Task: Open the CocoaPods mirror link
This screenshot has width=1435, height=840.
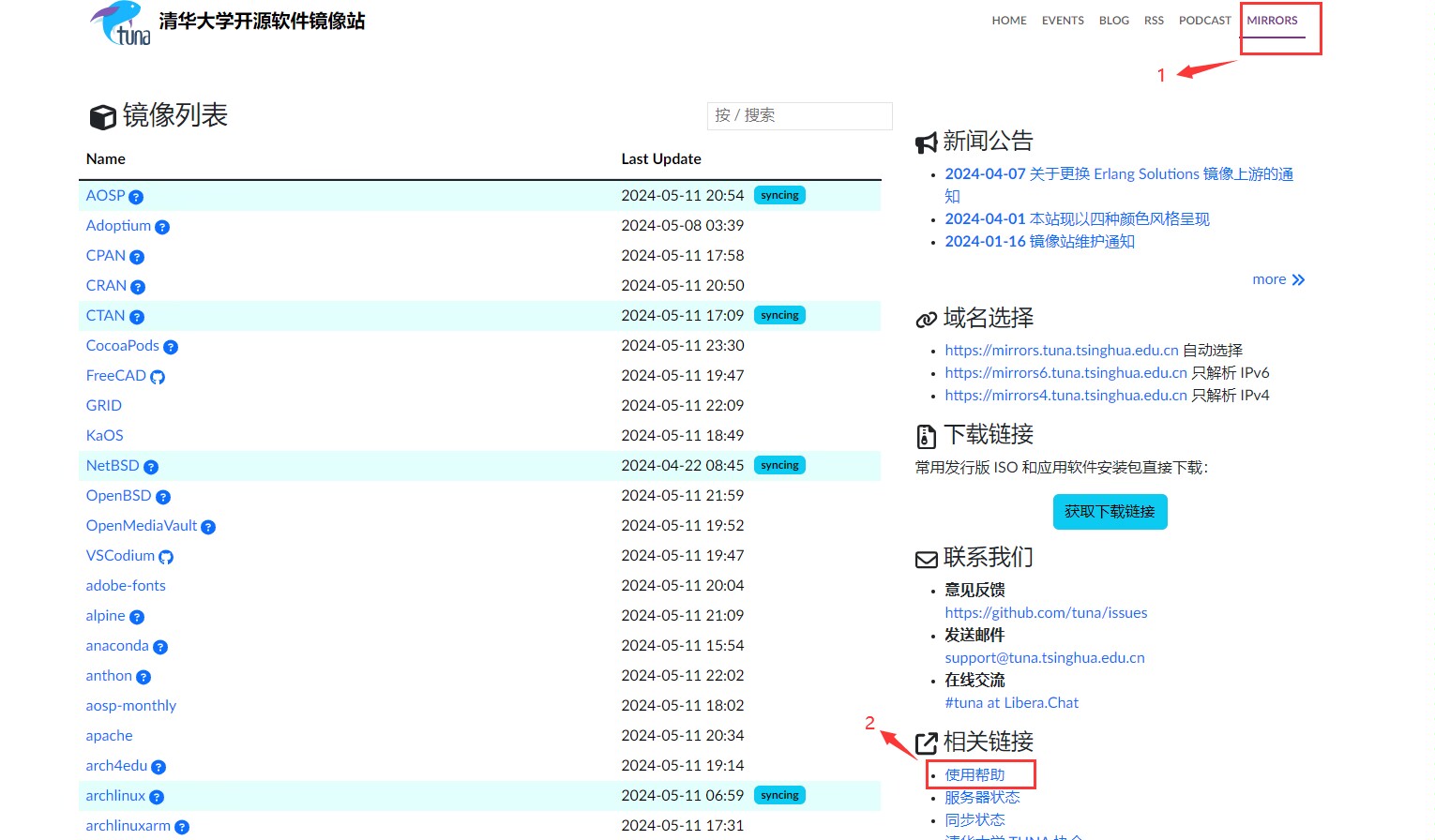Action: 123,346
